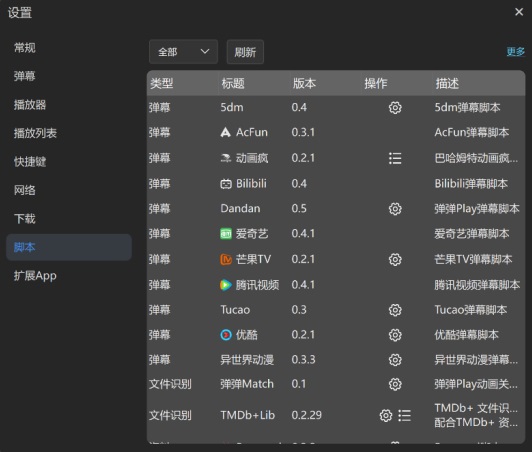Open settings gear for 异世界动漫 script
532x452 pixels.
[395, 360]
